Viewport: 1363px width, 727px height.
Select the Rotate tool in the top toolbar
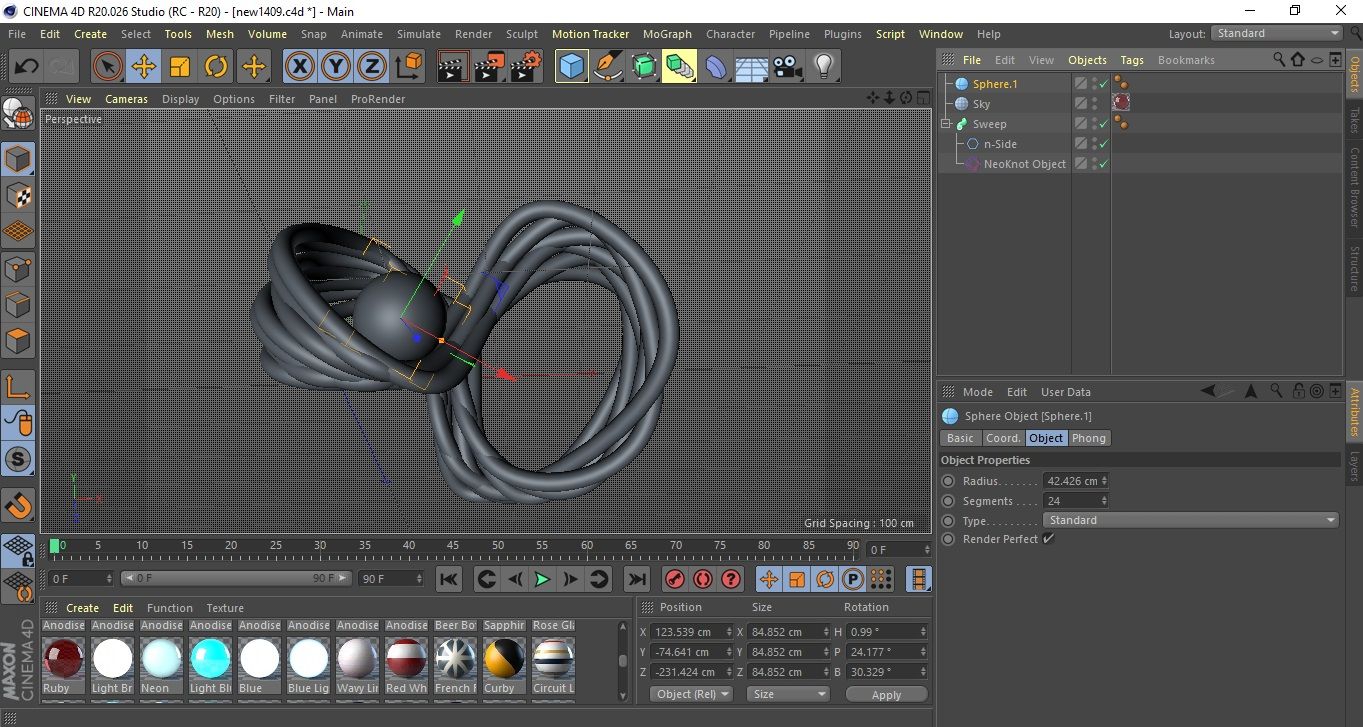[216, 67]
